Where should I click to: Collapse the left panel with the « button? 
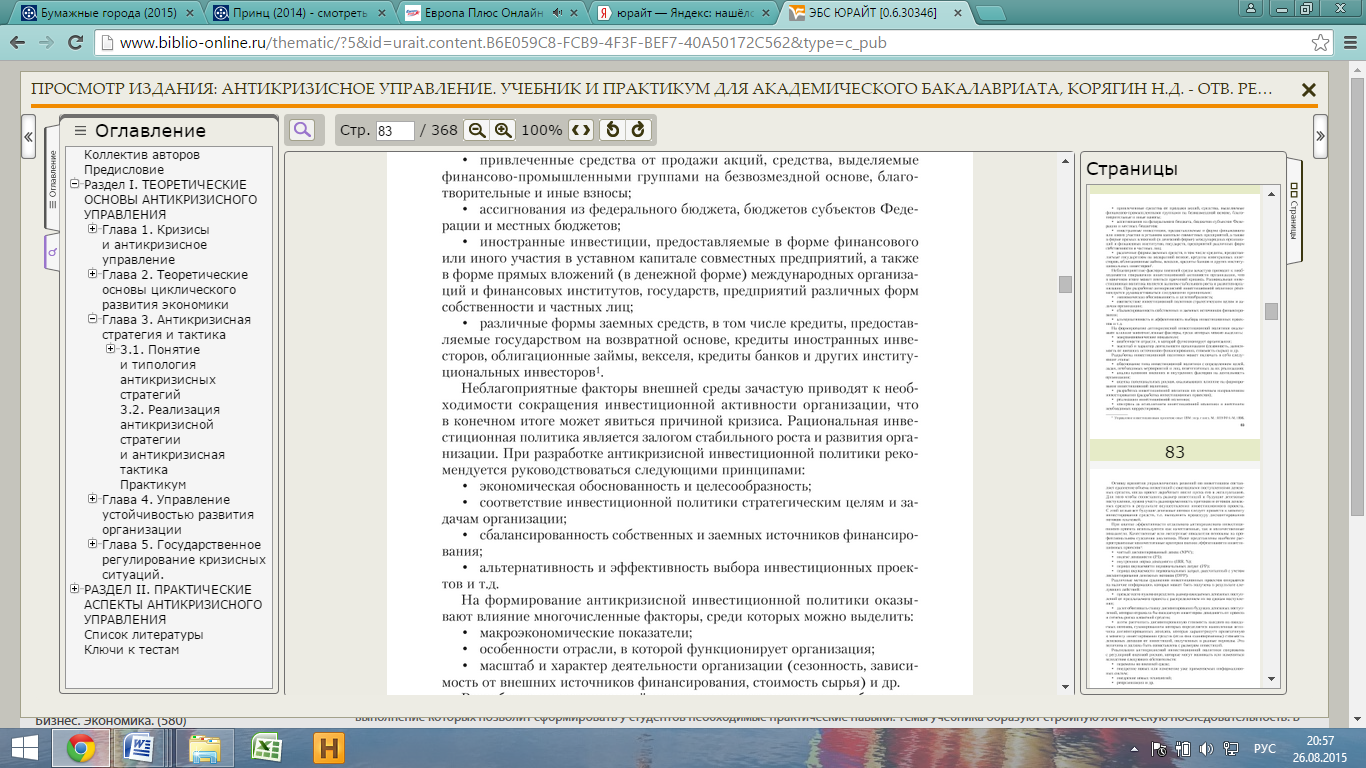tap(28, 137)
